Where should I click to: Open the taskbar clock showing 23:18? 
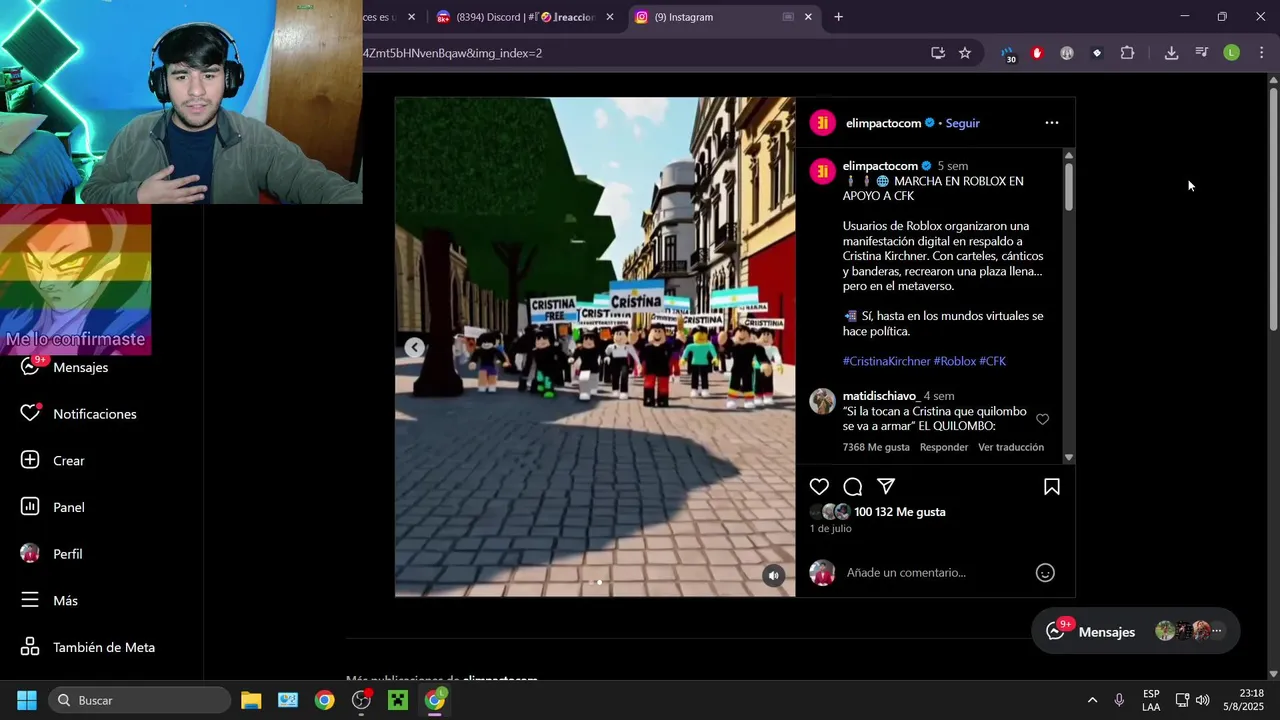[x=1243, y=700]
